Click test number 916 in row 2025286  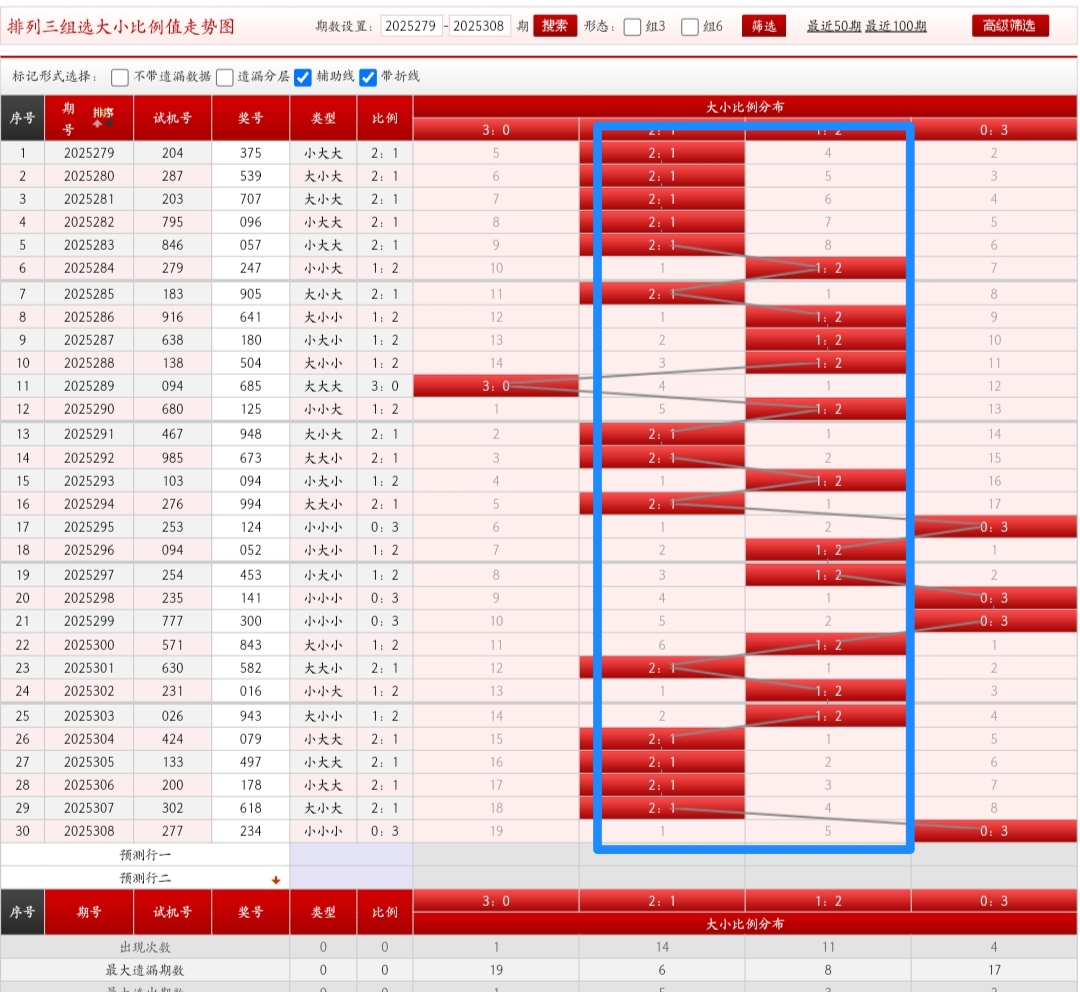coord(172,317)
